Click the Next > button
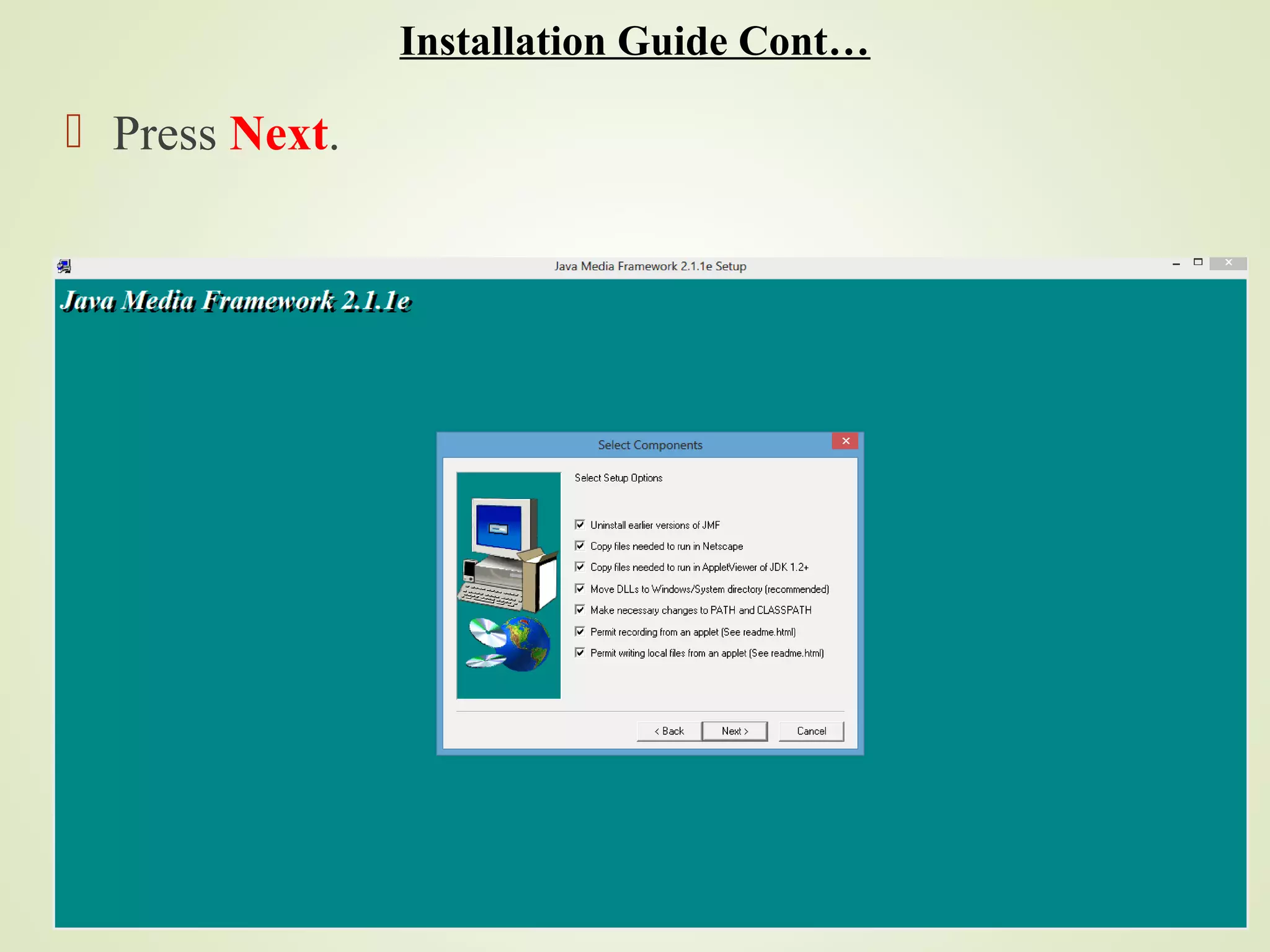This screenshot has width=1270, height=952. 735,731
